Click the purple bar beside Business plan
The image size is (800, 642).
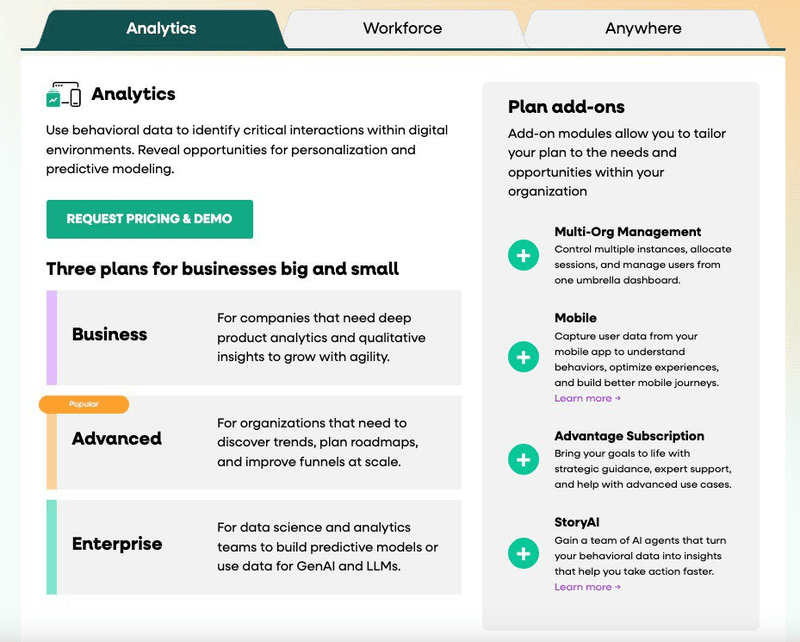tap(50, 338)
